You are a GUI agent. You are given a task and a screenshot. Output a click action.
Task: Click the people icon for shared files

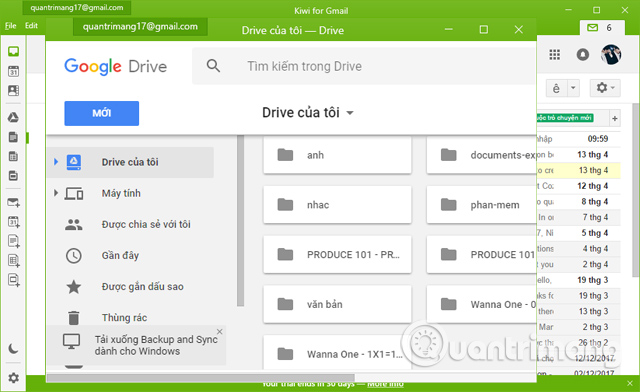(x=74, y=224)
